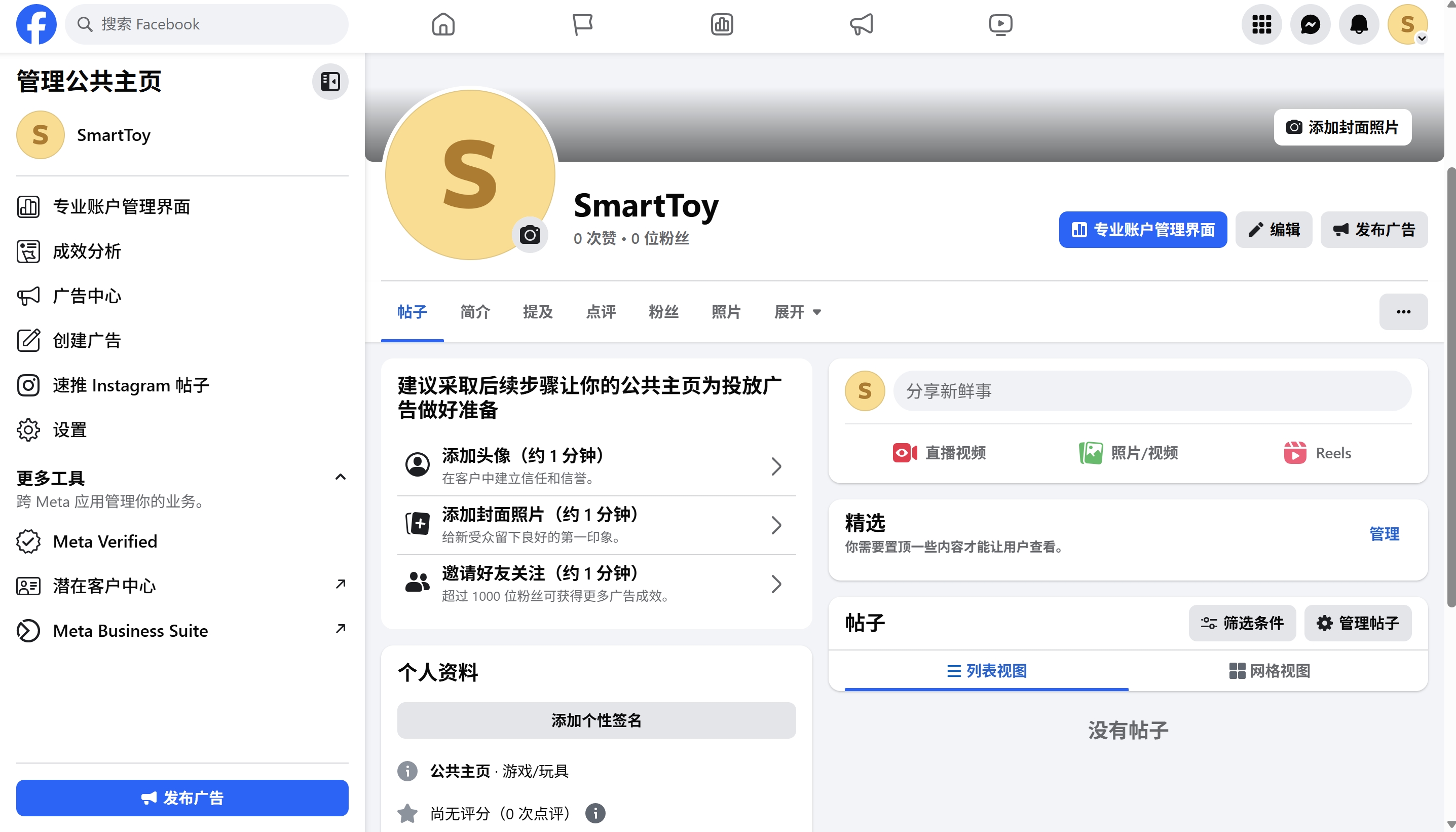Switch posts to 网格视图 view

click(1269, 671)
